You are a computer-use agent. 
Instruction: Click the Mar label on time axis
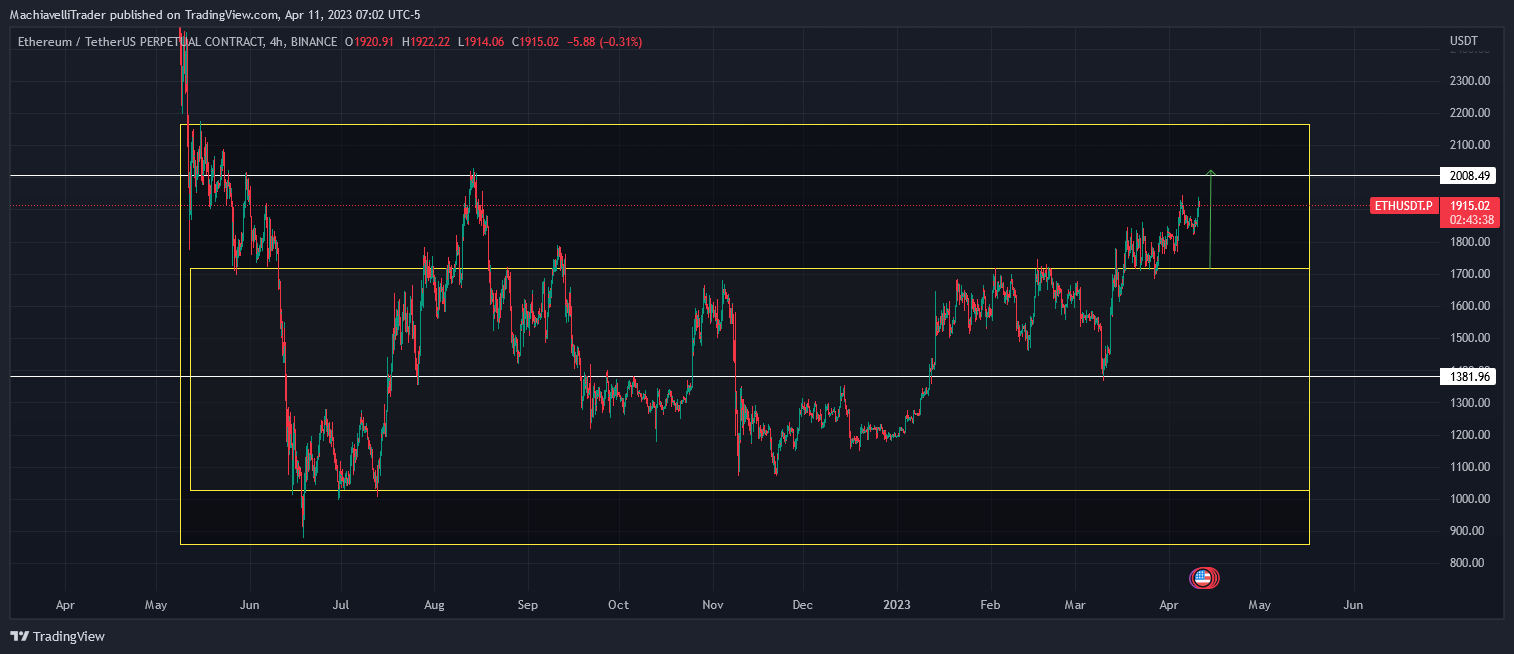pos(1075,605)
